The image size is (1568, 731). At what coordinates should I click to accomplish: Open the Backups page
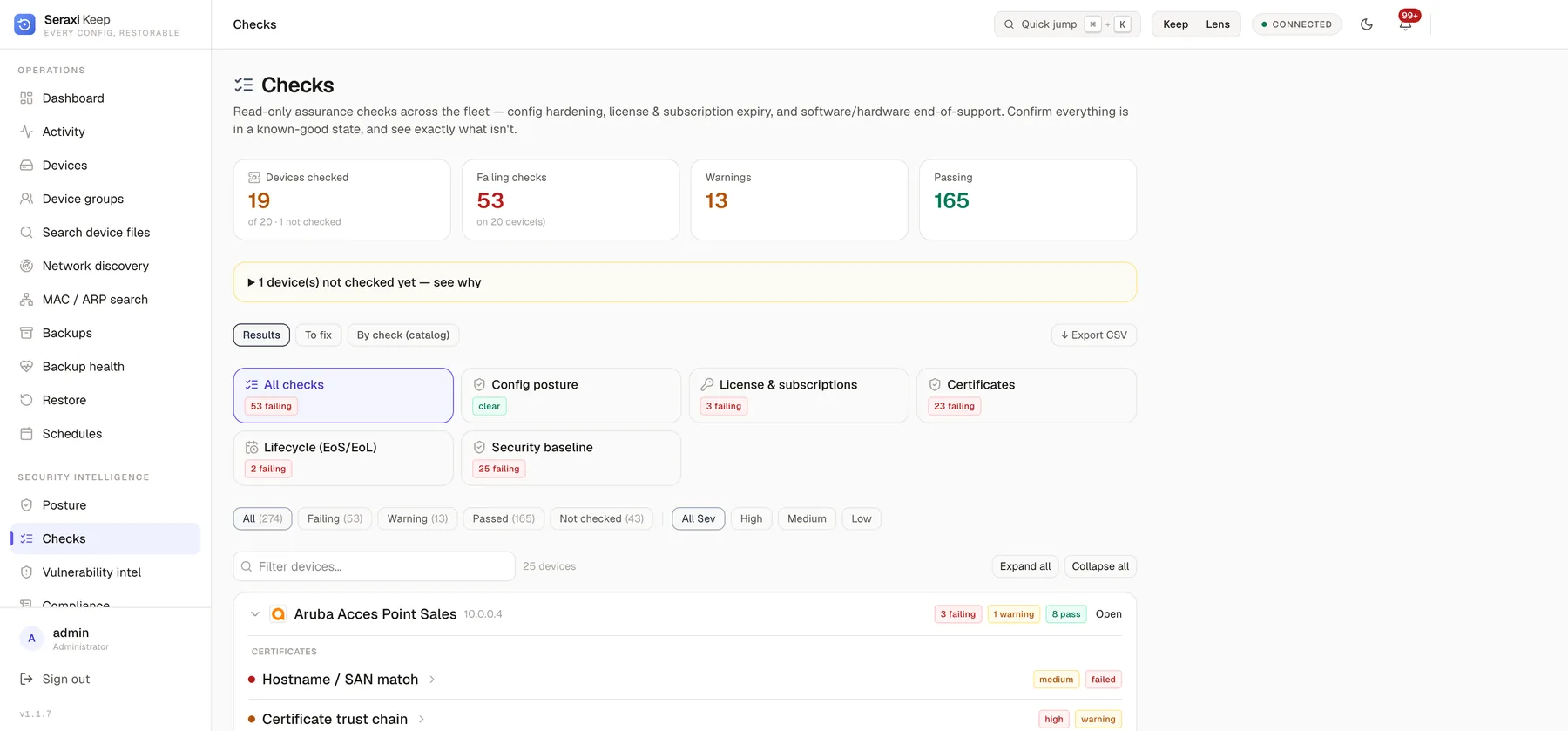(105, 333)
